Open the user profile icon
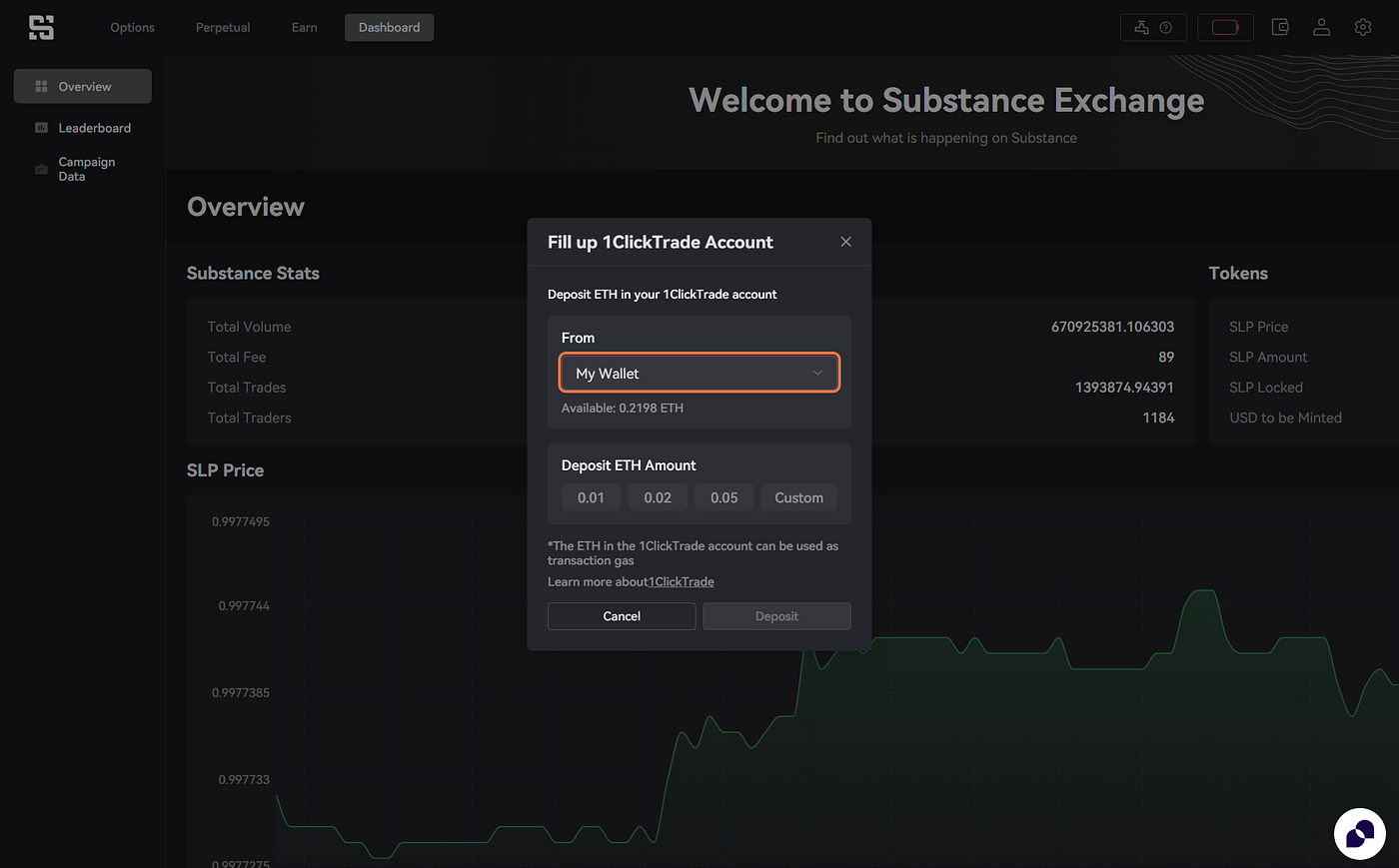The height and width of the screenshot is (868, 1399). 1321,28
